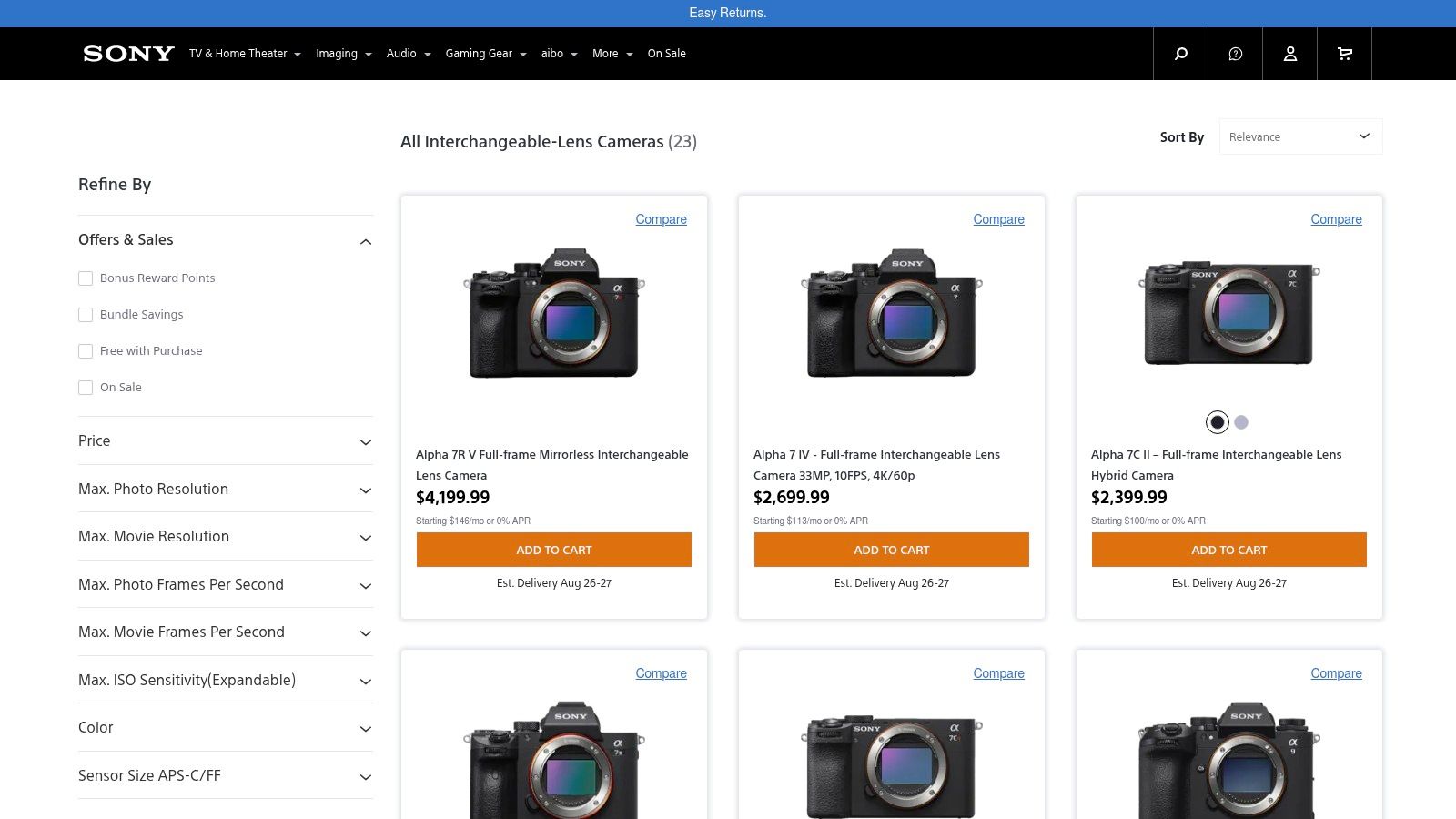Viewport: 1456px width, 819px height.
Task: Click the Alpha 7C II product image
Action: pos(1228,314)
